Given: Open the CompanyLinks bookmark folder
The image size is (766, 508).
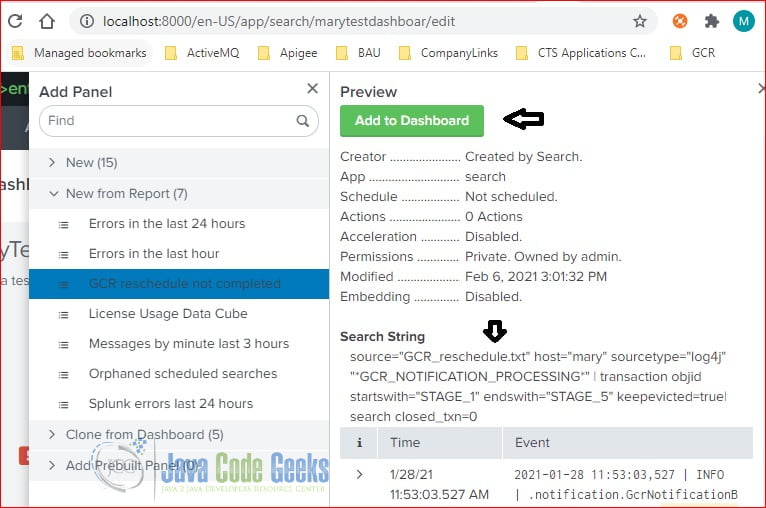Looking at the screenshot, I should [448, 53].
